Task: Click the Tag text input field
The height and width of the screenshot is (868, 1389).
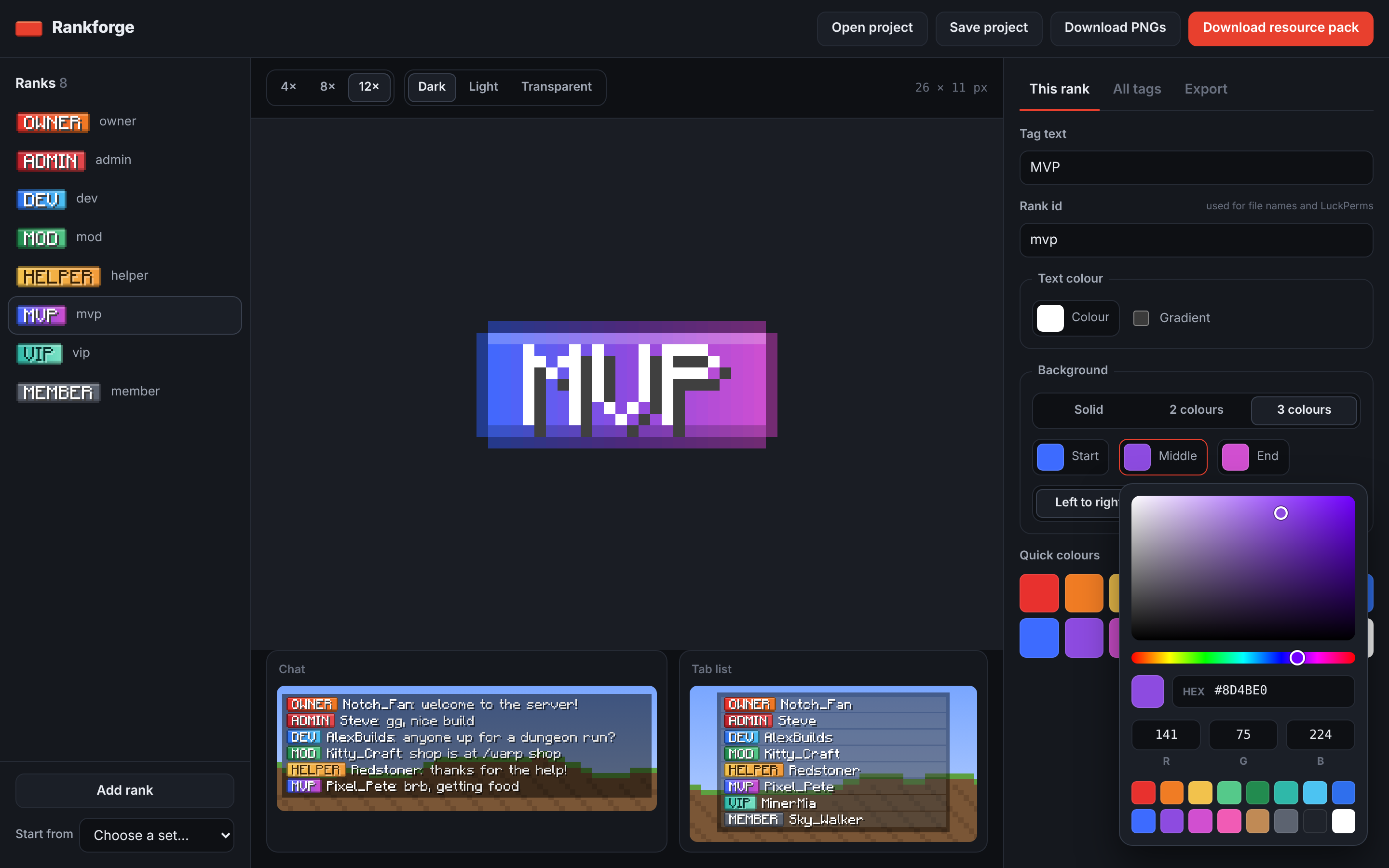Action: click(1196, 168)
